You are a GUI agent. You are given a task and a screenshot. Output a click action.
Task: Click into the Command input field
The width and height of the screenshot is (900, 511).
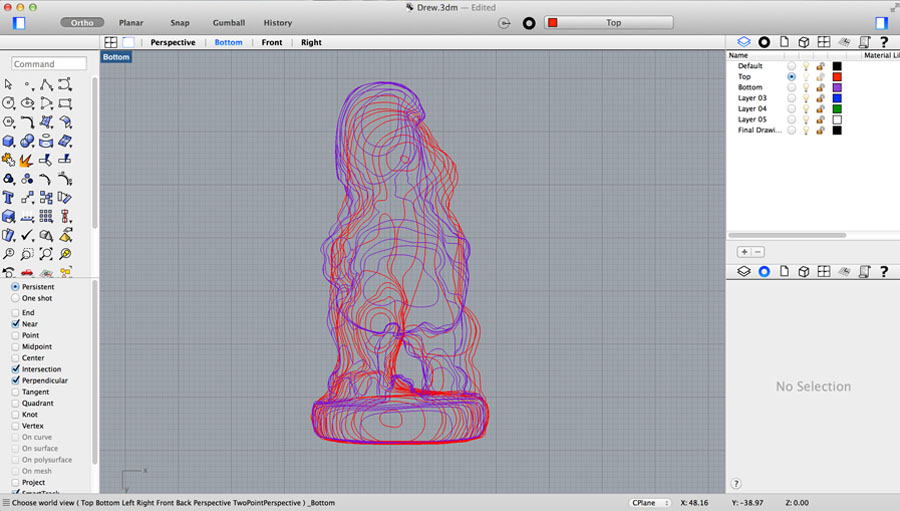click(x=49, y=64)
